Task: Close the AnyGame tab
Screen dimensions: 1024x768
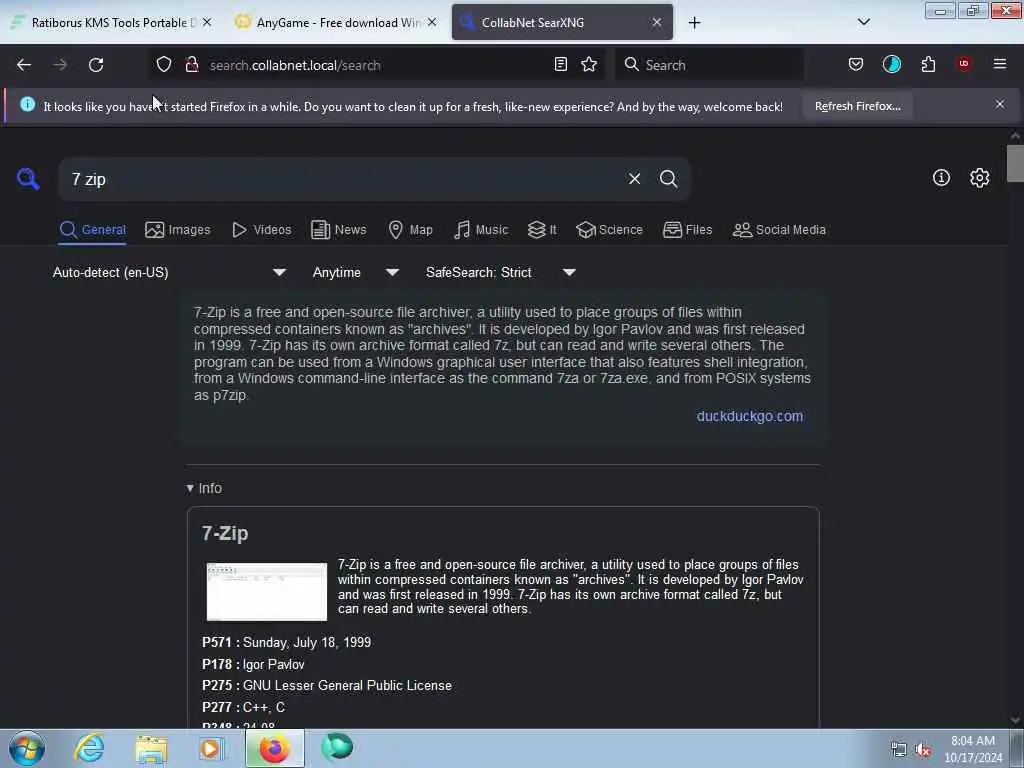Action: 432,22
